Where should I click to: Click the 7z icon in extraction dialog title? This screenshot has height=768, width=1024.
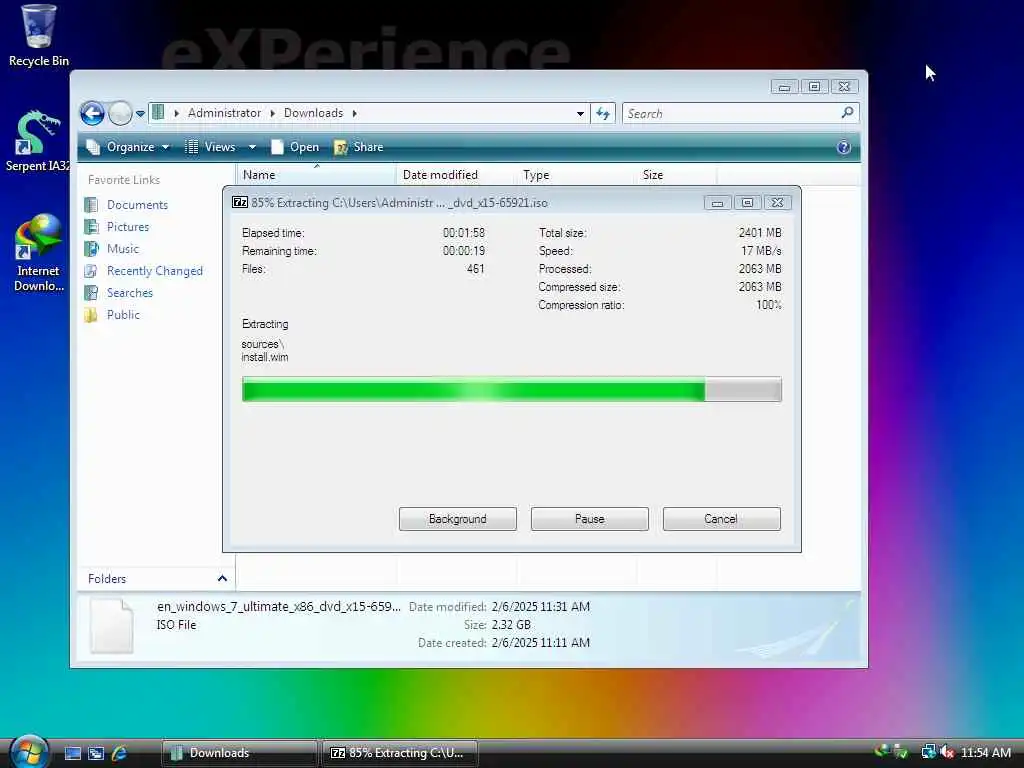[x=240, y=202]
